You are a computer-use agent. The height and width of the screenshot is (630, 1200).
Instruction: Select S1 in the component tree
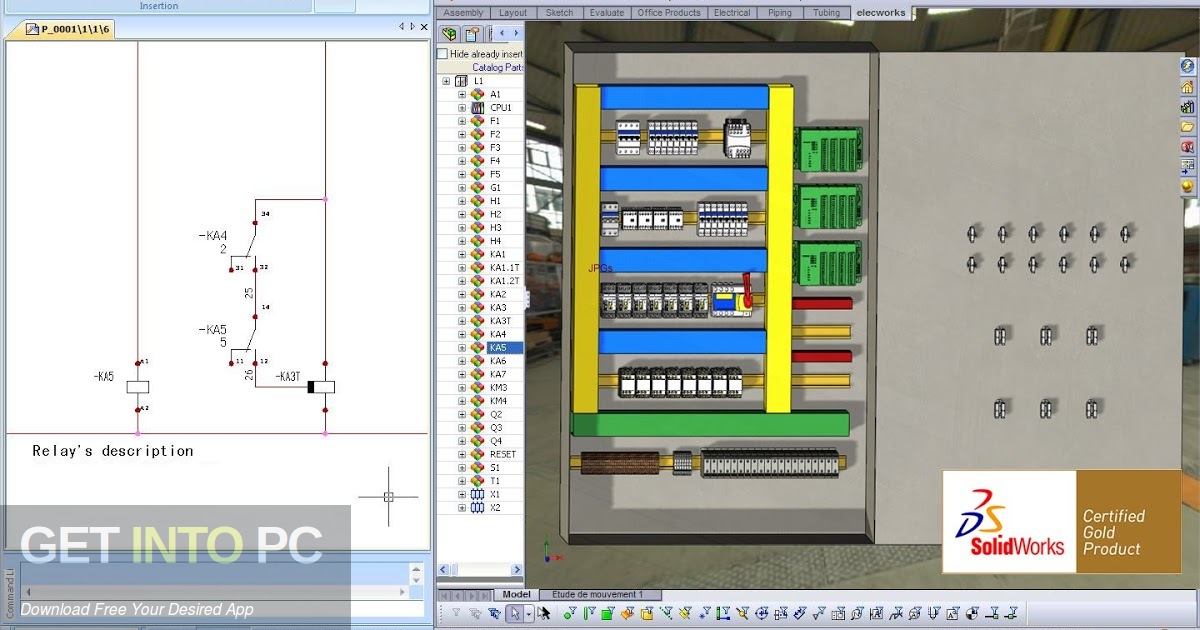495,467
